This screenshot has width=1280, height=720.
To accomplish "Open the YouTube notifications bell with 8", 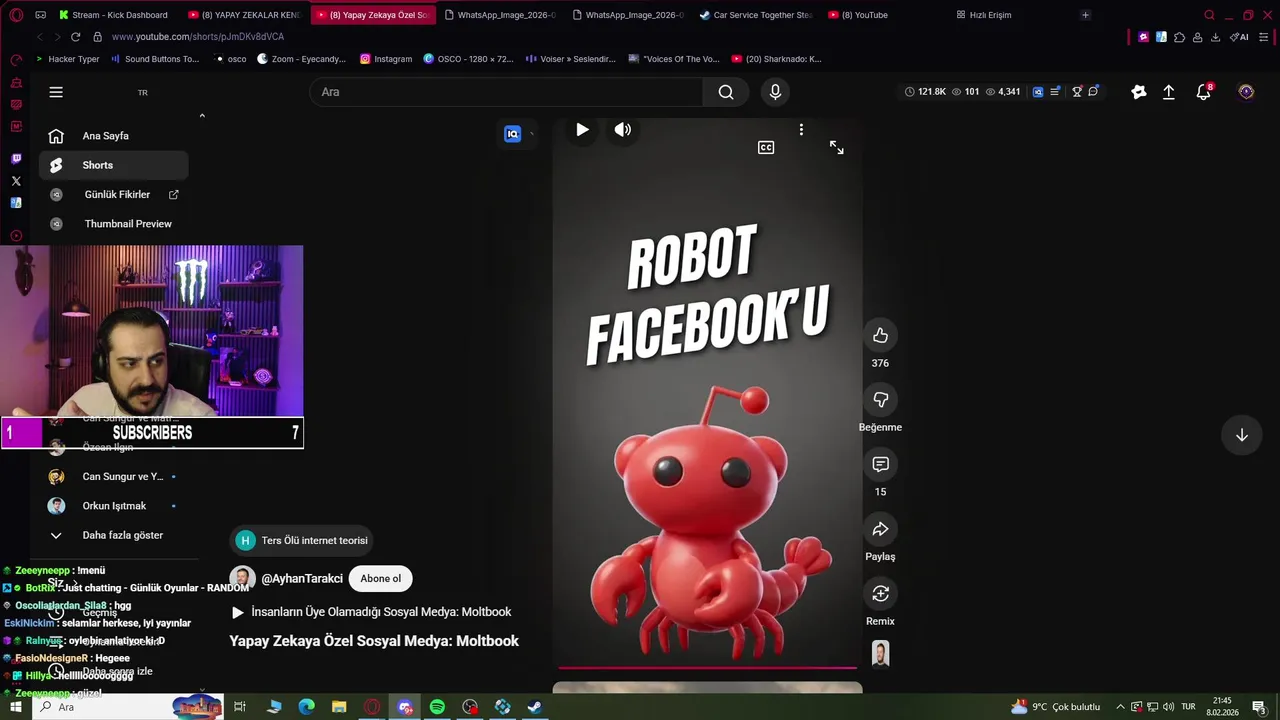I will [1204, 92].
